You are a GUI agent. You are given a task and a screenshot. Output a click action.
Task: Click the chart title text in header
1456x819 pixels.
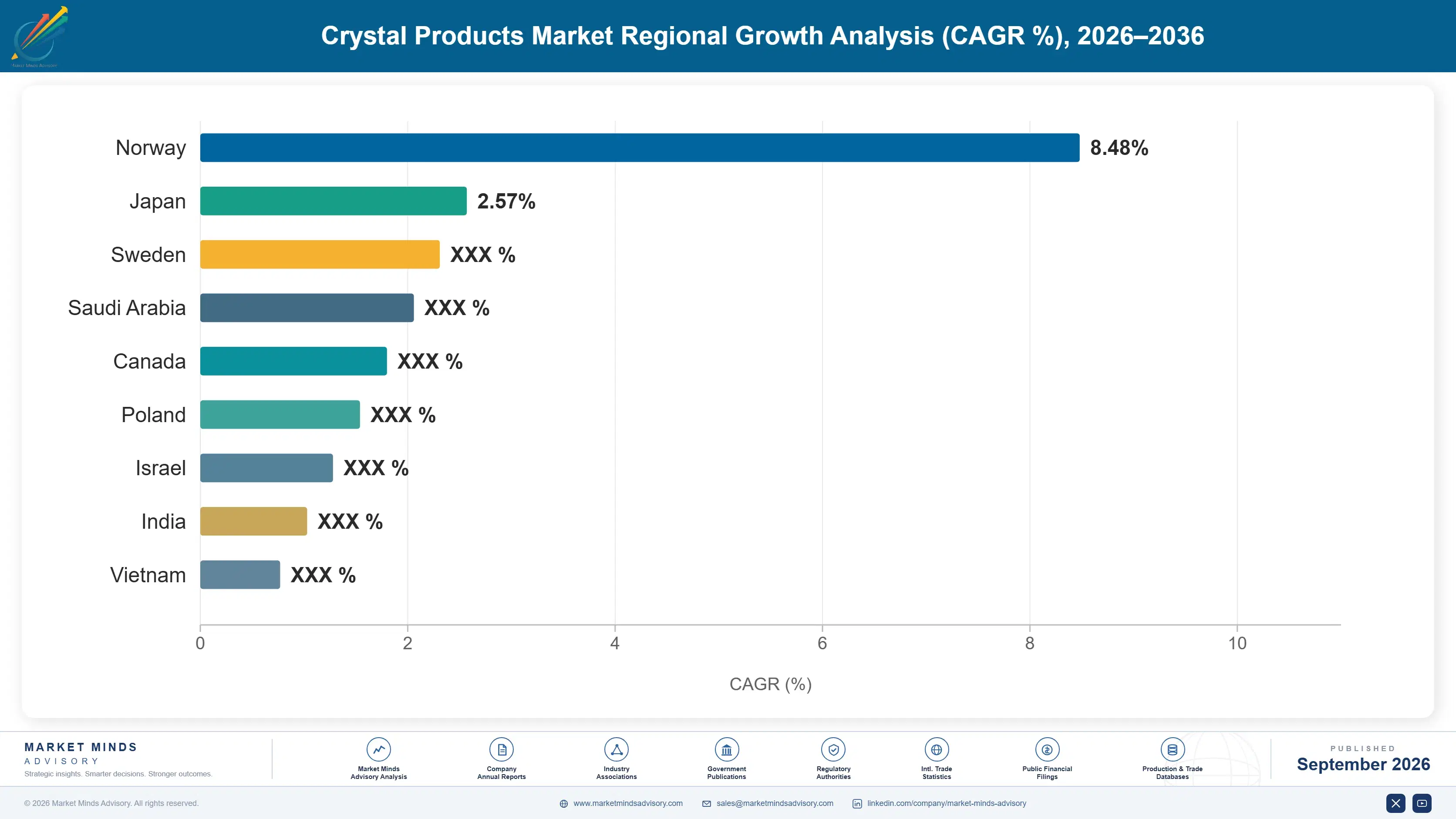762,36
